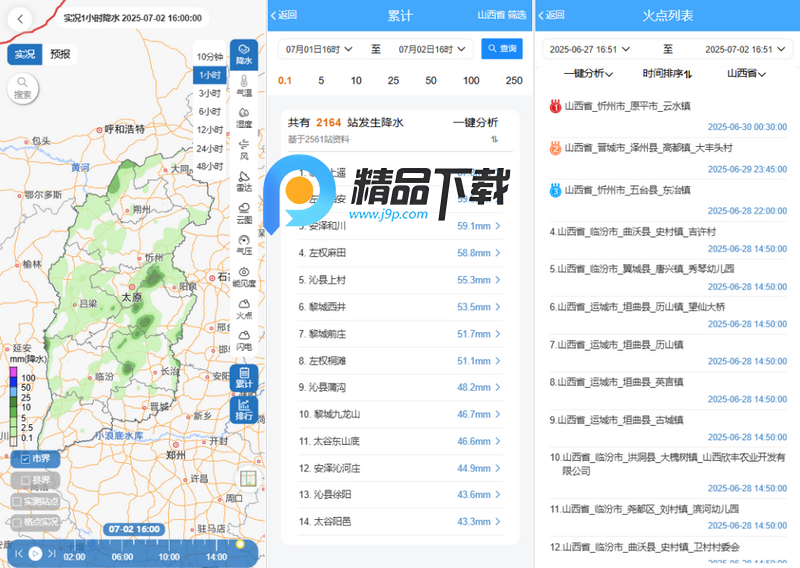Select the 25 rainfall threshold tab
The width and height of the screenshot is (800, 568).
(x=393, y=81)
